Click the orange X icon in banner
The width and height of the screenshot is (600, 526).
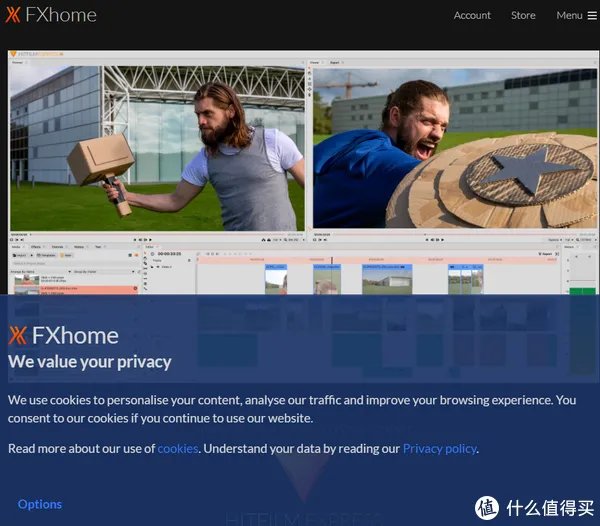(17, 335)
